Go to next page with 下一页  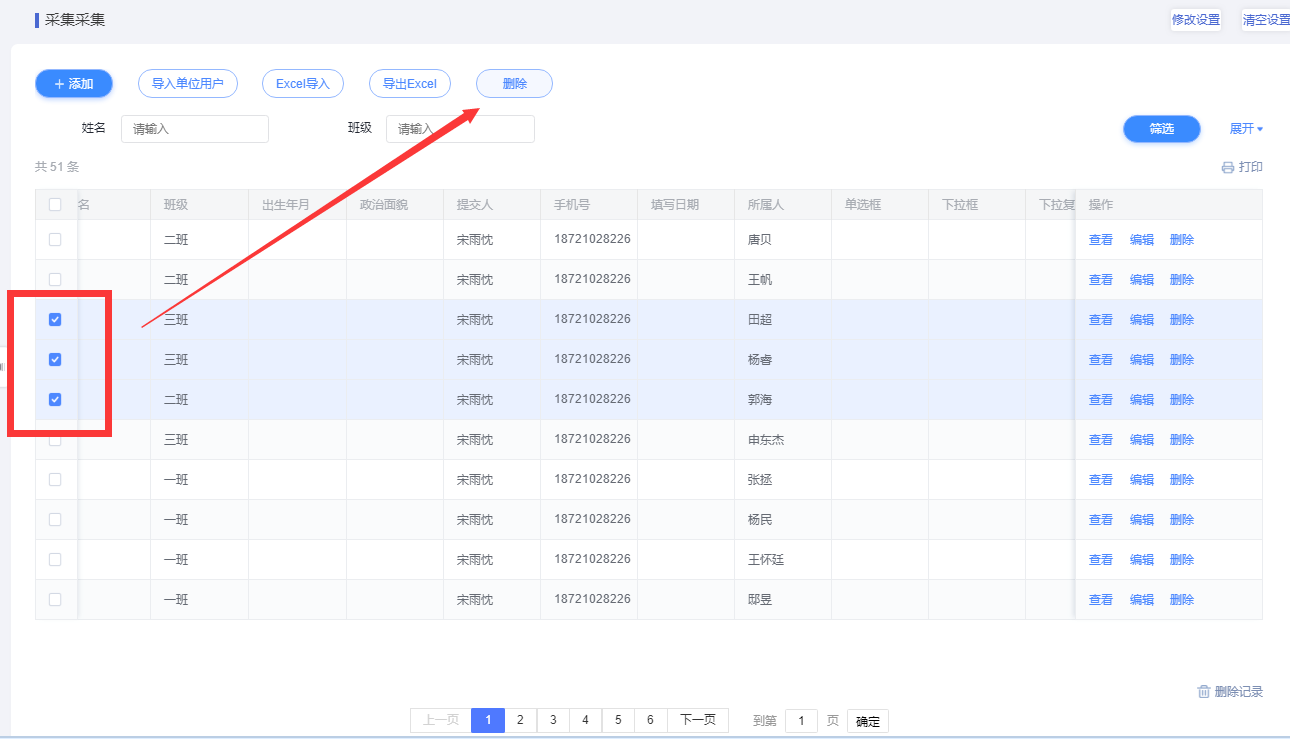pos(698,720)
